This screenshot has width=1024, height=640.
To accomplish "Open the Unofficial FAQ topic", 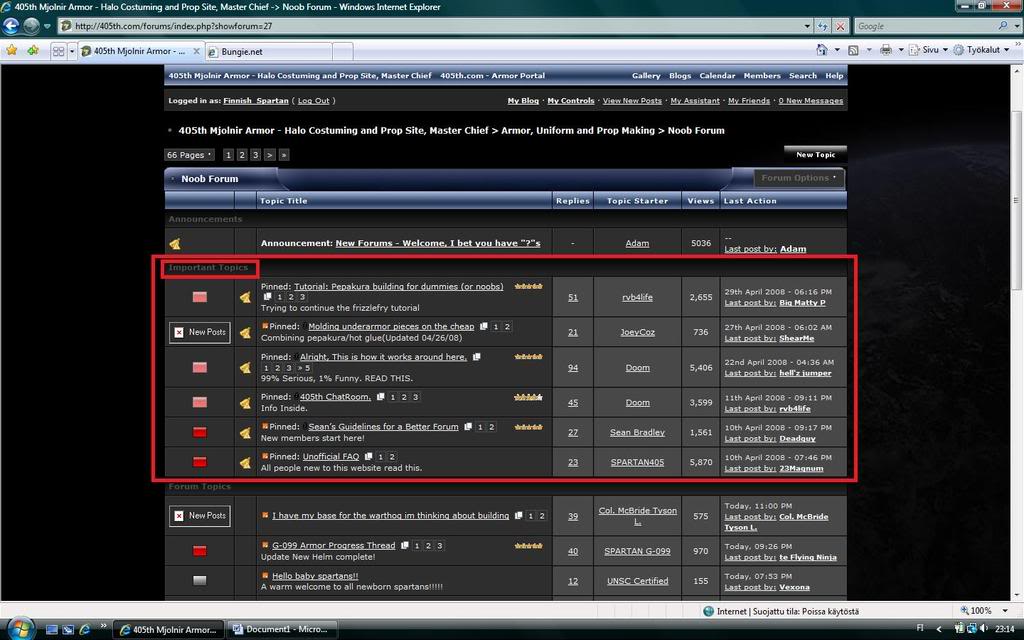I will pos(330,456).
